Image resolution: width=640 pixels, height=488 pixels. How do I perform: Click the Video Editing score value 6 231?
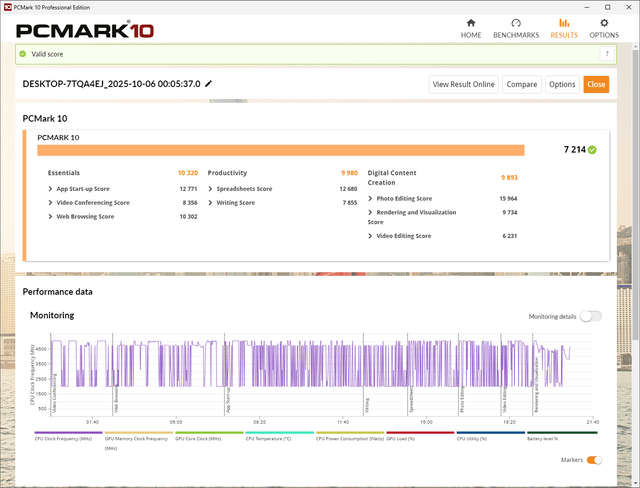(510, 236)
